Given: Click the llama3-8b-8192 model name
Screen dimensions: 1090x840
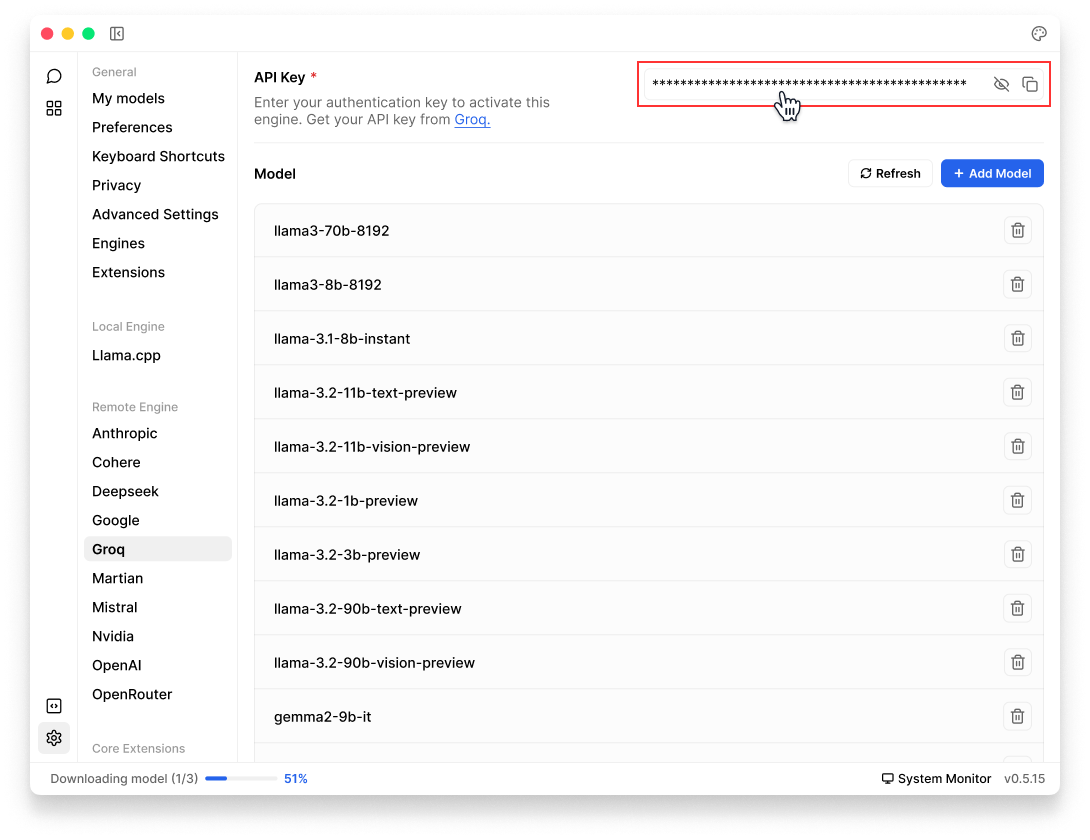Looking at the screenshot, I should 327,284.
